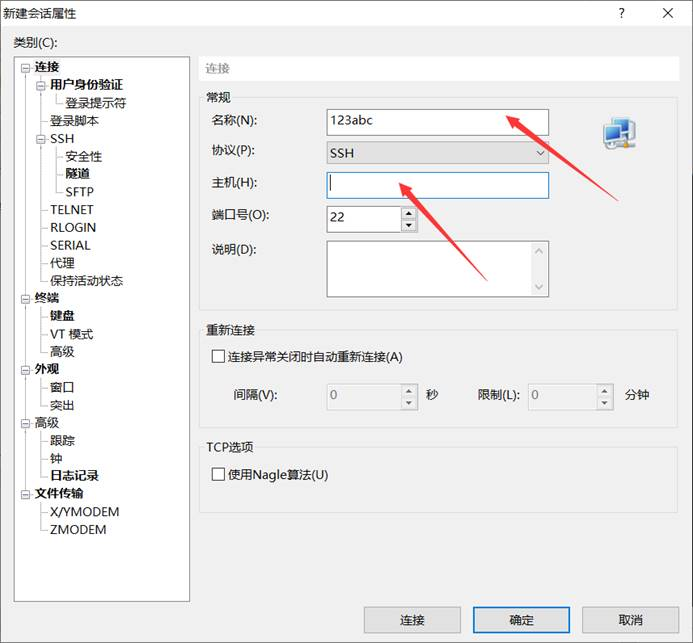Decrease the 端口号 value
The height and width of the screenshot is (643, 693).
(x=409, y=225)
